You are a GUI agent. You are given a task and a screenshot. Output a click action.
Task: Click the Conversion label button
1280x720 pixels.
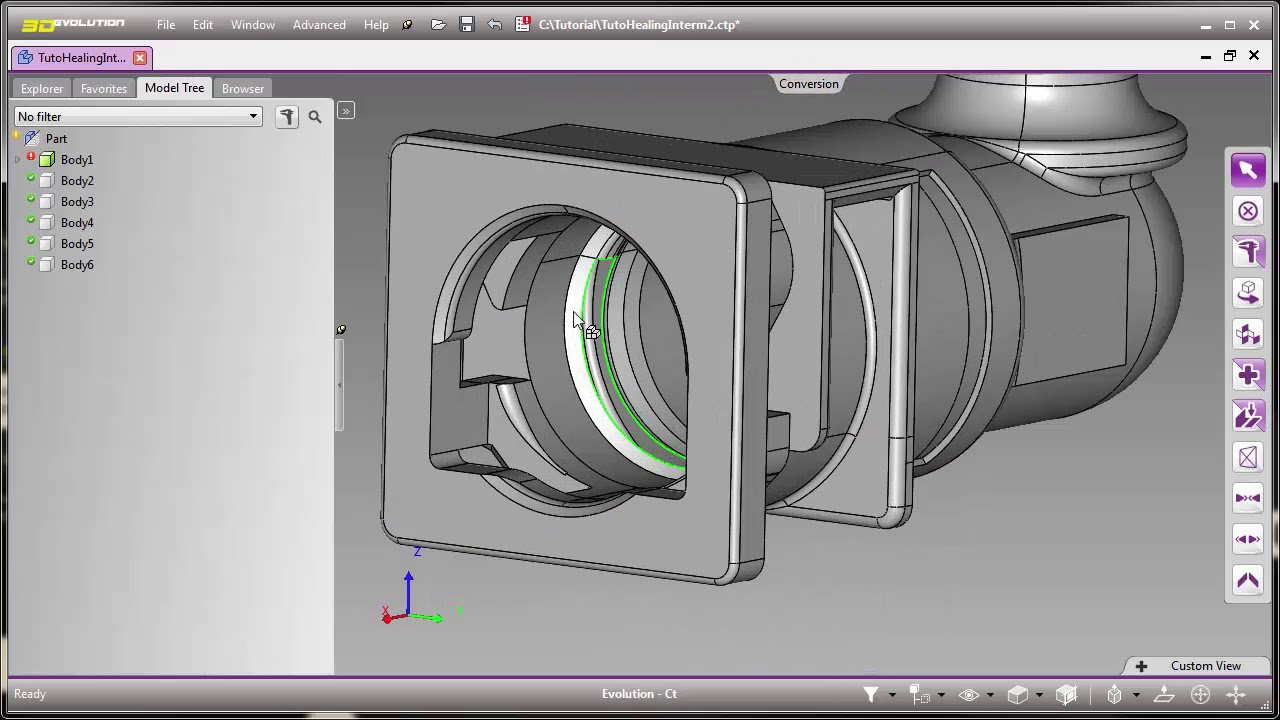(809, 84)
